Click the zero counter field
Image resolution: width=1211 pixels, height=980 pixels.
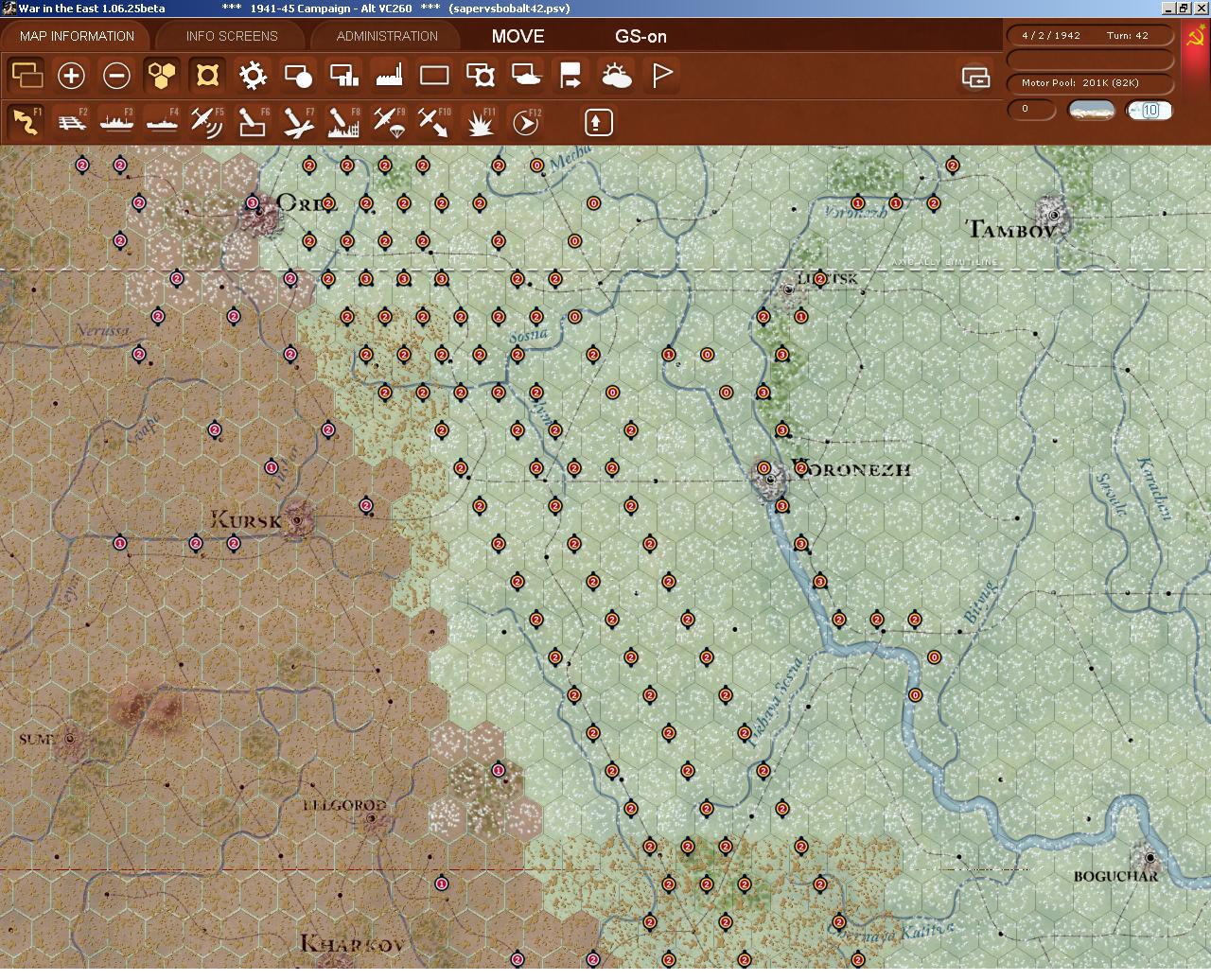point(1031,109)
